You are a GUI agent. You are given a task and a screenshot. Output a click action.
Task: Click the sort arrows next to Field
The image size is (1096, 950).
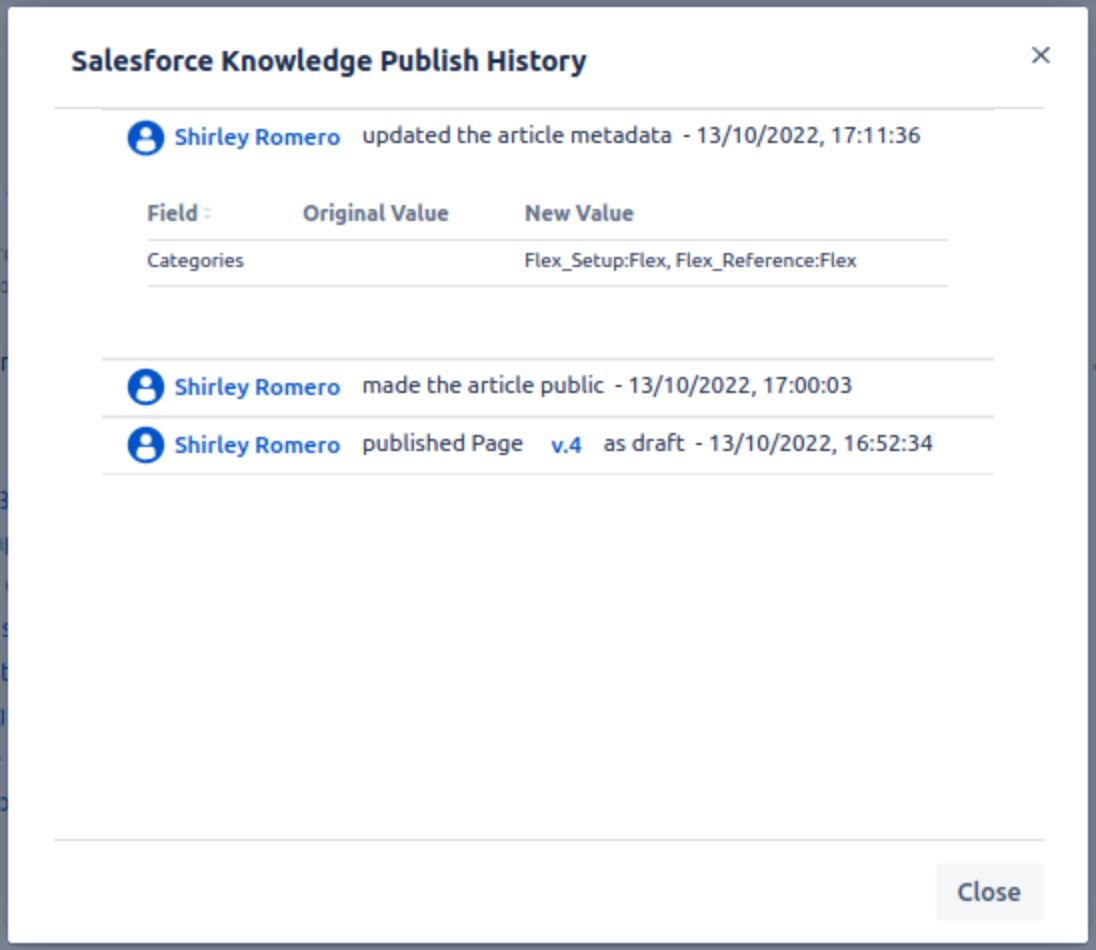[207, 214]
